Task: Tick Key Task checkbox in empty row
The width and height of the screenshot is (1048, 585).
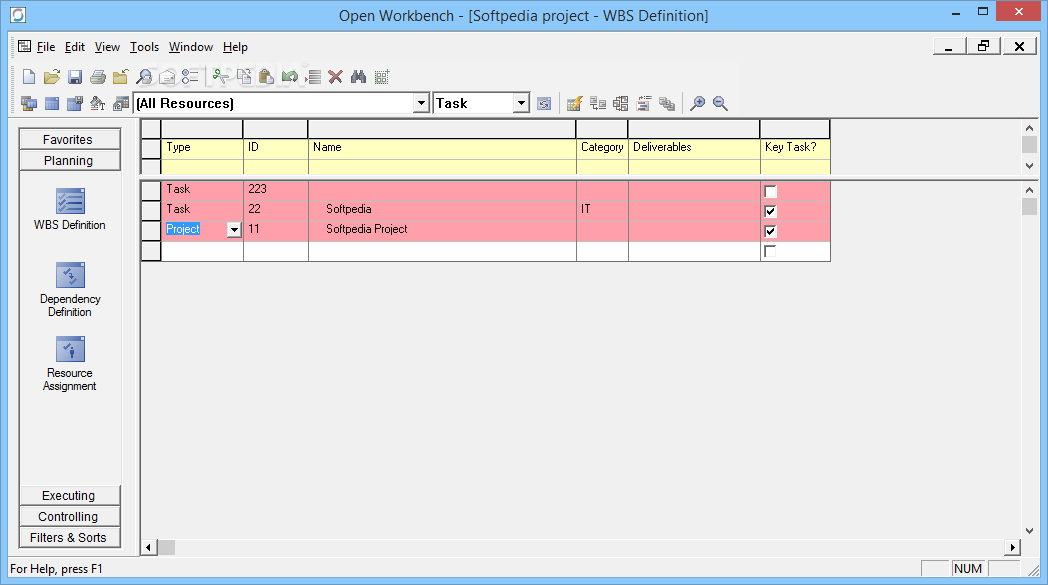Action: [771, 251]
